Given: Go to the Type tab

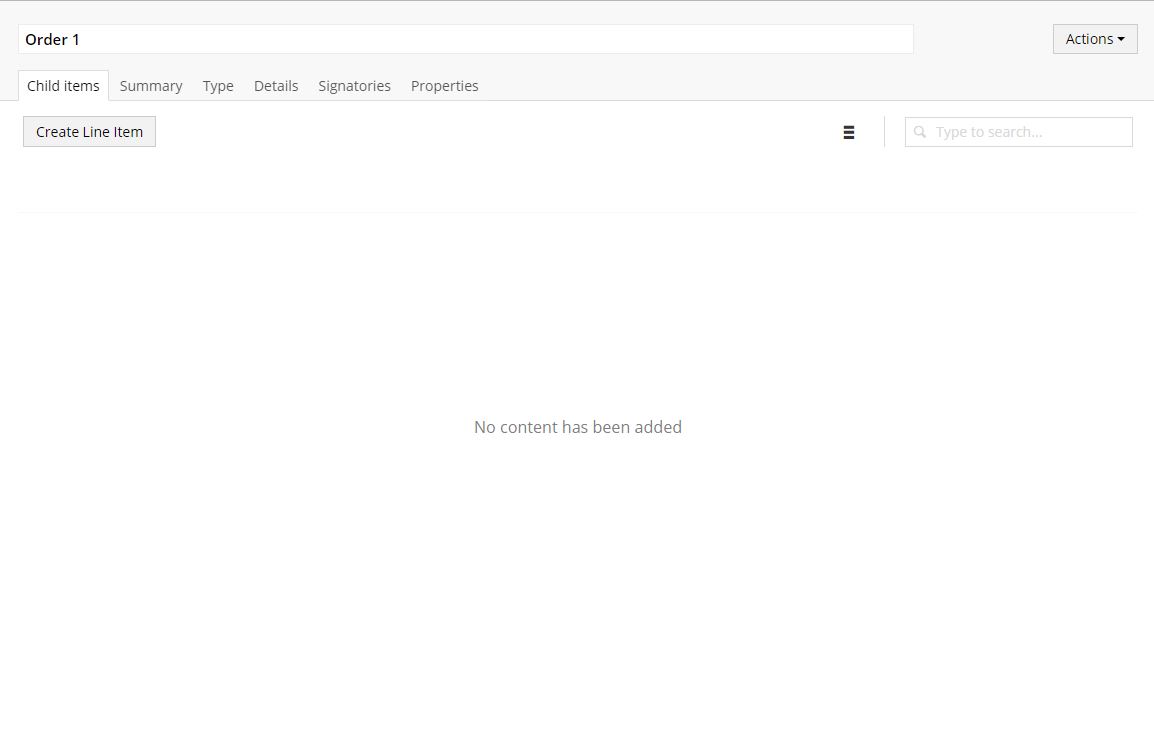Looking at the screenshot, I should 218,86.
